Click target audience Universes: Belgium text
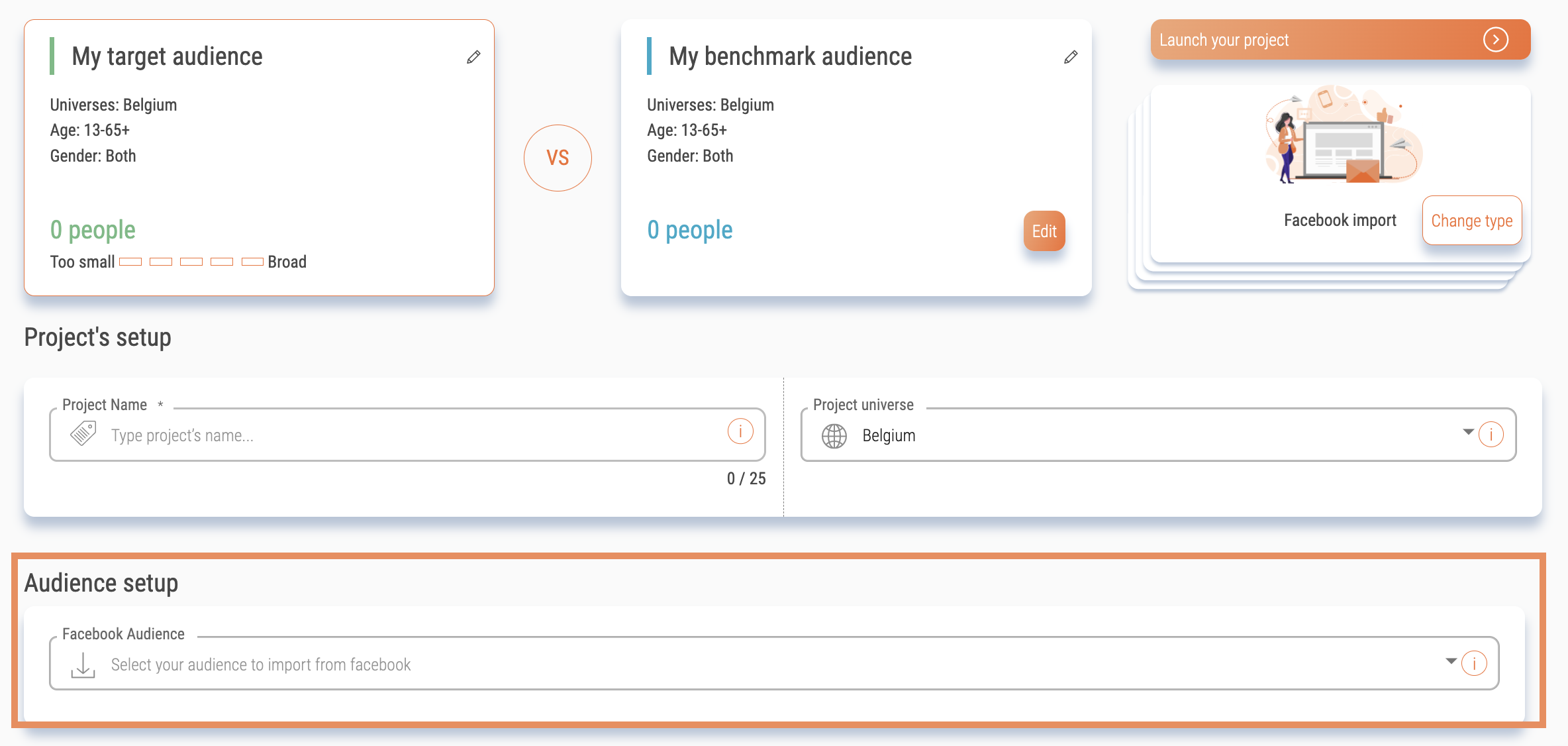The height and width of the screenshot is (746, 1568). (x=114, y=105)
